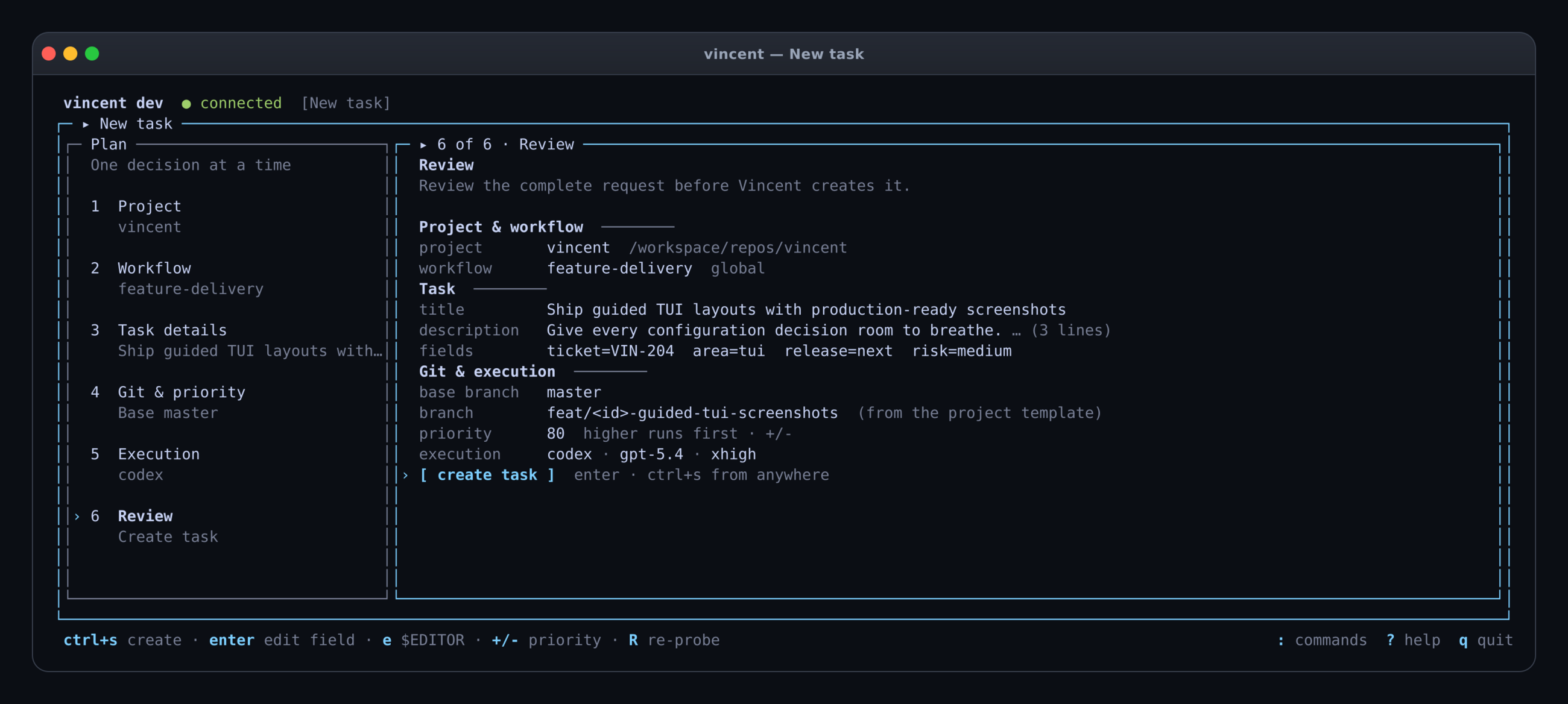Click base branch value master
Image resolution: width=1568 pixels, height=704 pixels.
(x=574, y=392)
